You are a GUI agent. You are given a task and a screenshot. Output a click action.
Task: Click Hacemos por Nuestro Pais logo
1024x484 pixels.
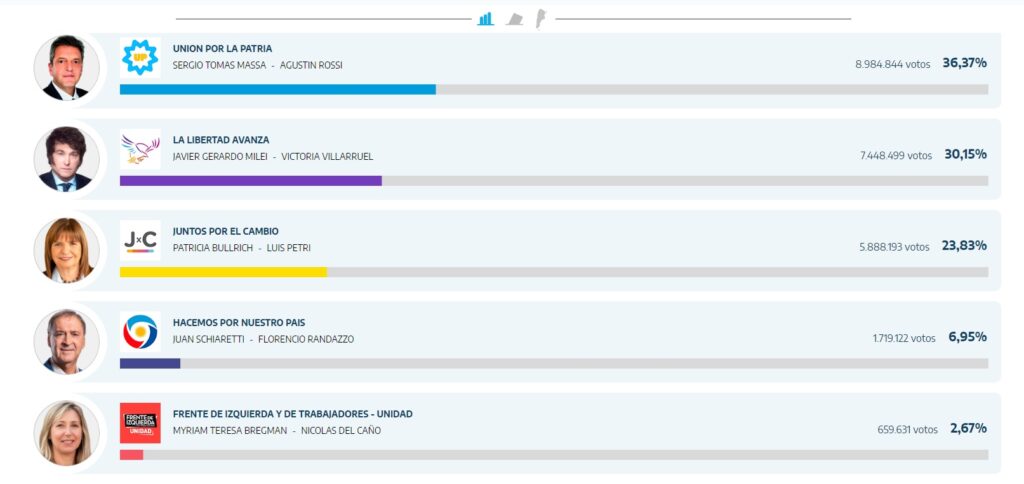[x=140, y=331]
